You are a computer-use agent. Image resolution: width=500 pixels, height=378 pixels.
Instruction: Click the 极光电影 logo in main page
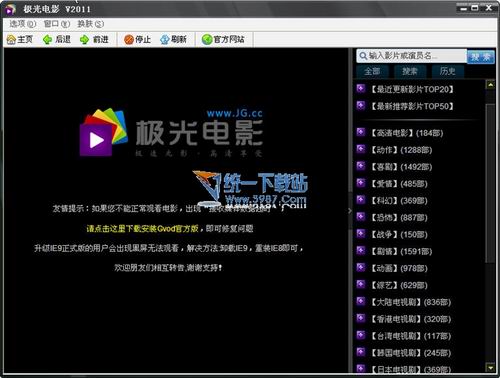click(x=171, y=133)
